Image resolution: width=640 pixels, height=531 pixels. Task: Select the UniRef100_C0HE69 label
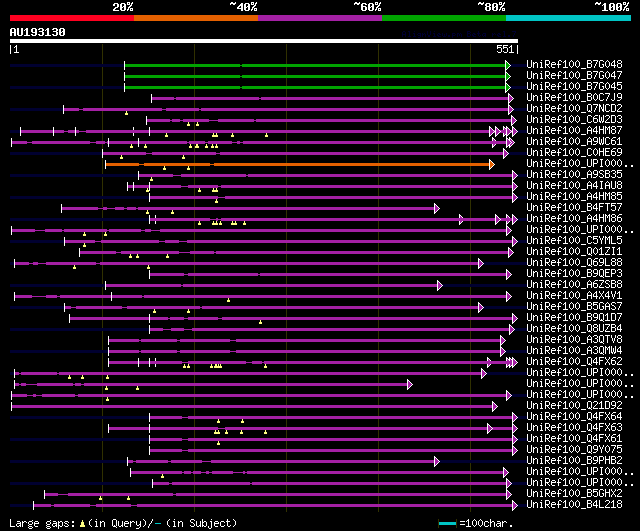[x=574, y=153]
